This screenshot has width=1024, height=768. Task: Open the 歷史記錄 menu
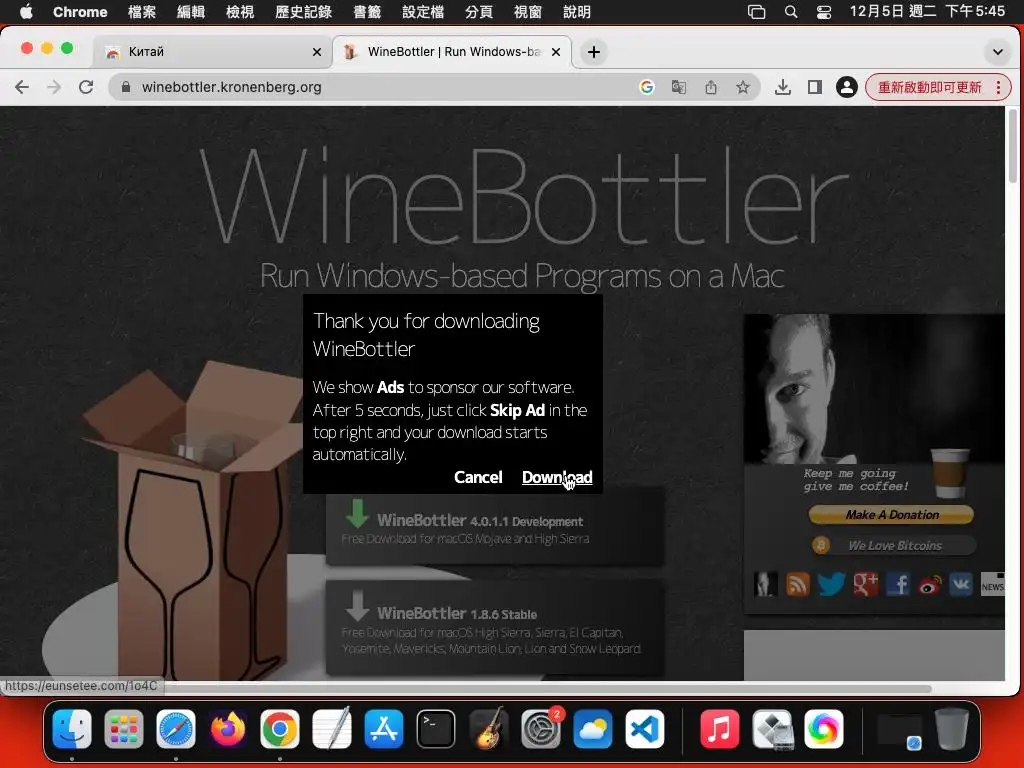(304, 12)
